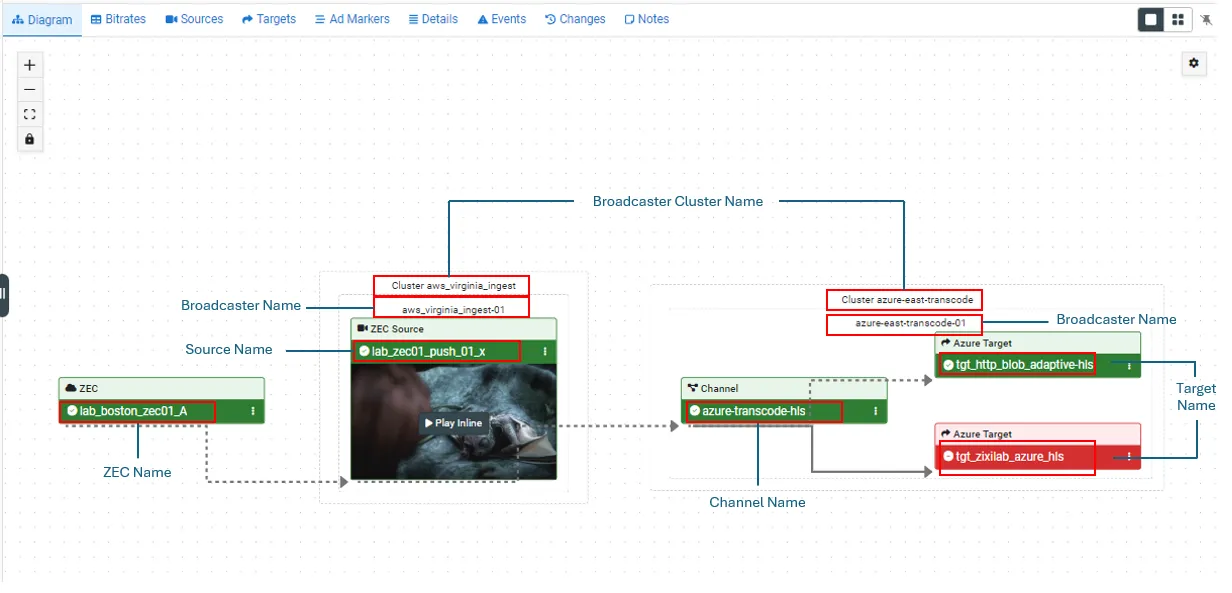Viewport: 1232px width, 593px height.
Task: Expand the collapsed left side panel handle
Action: point(4,294)
